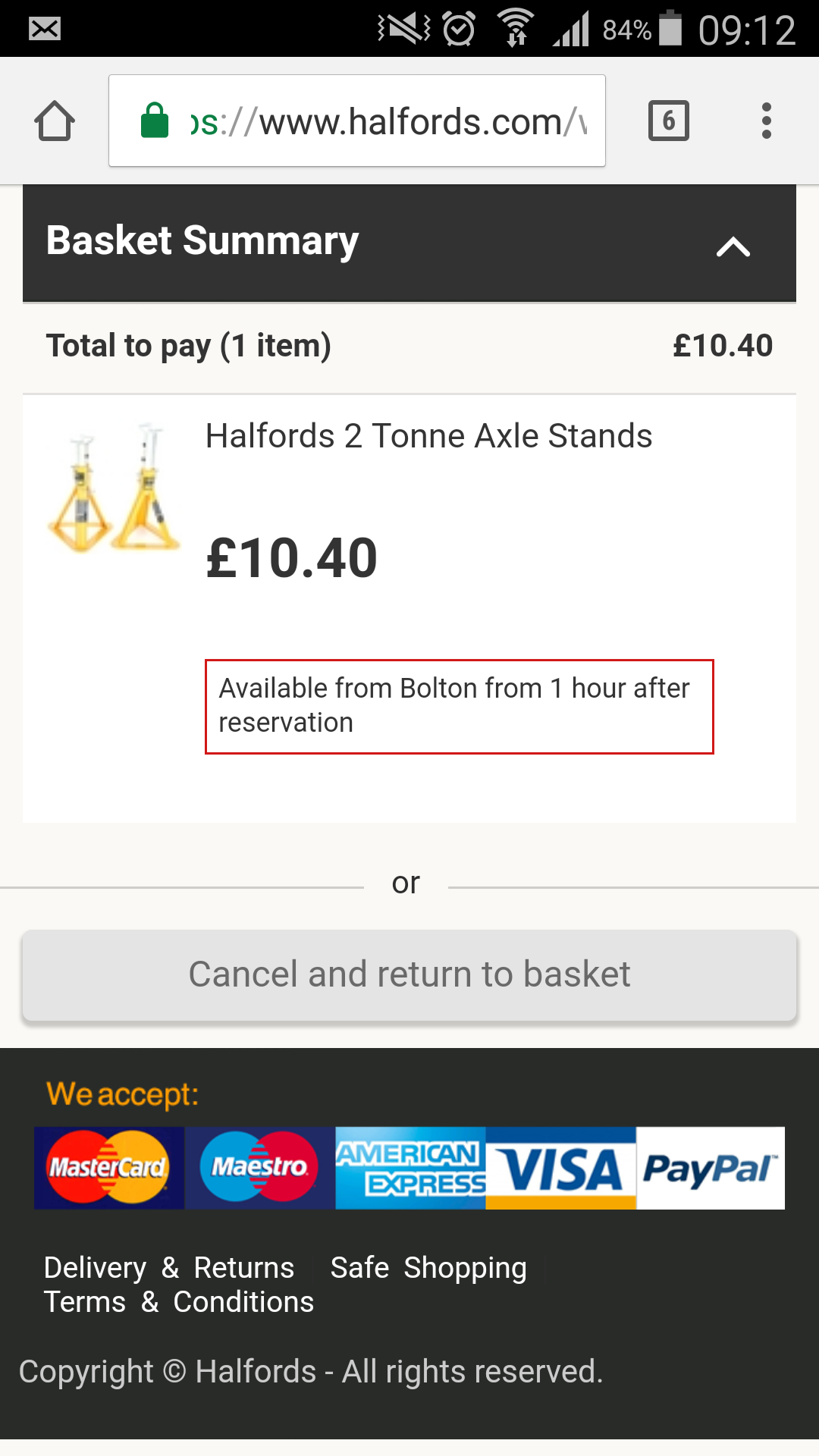Tap the battery indicator icon
The height and width of the screenshot is (1456, 819).
click(670, 29)
